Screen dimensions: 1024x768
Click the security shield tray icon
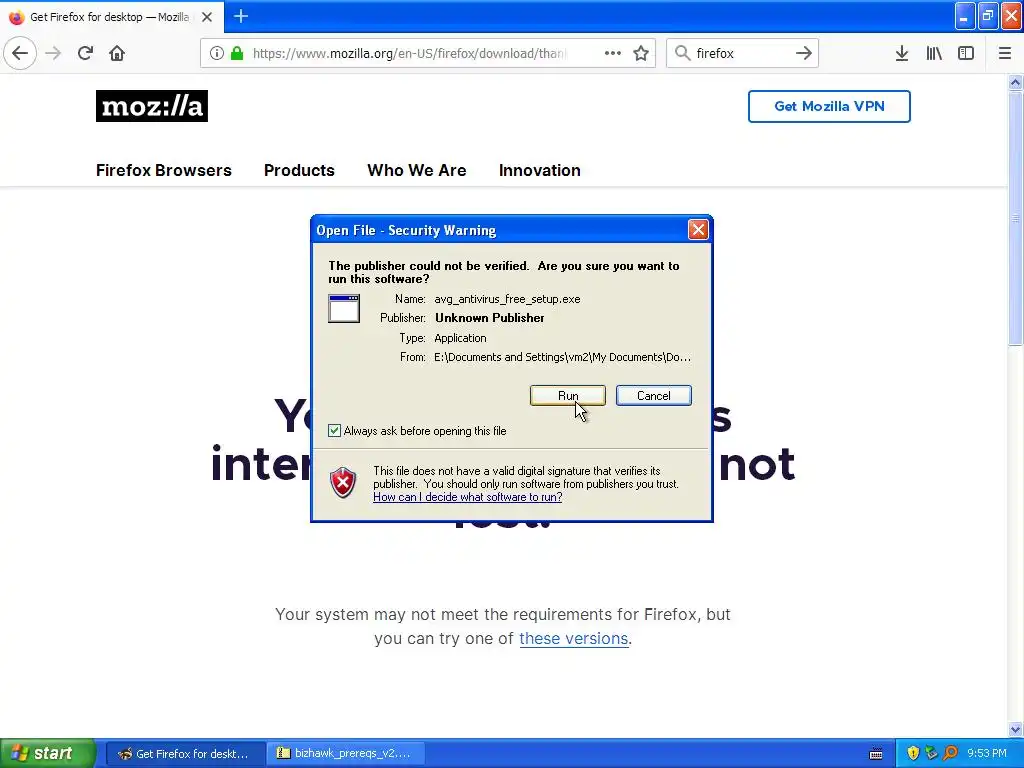pos(913,753)
